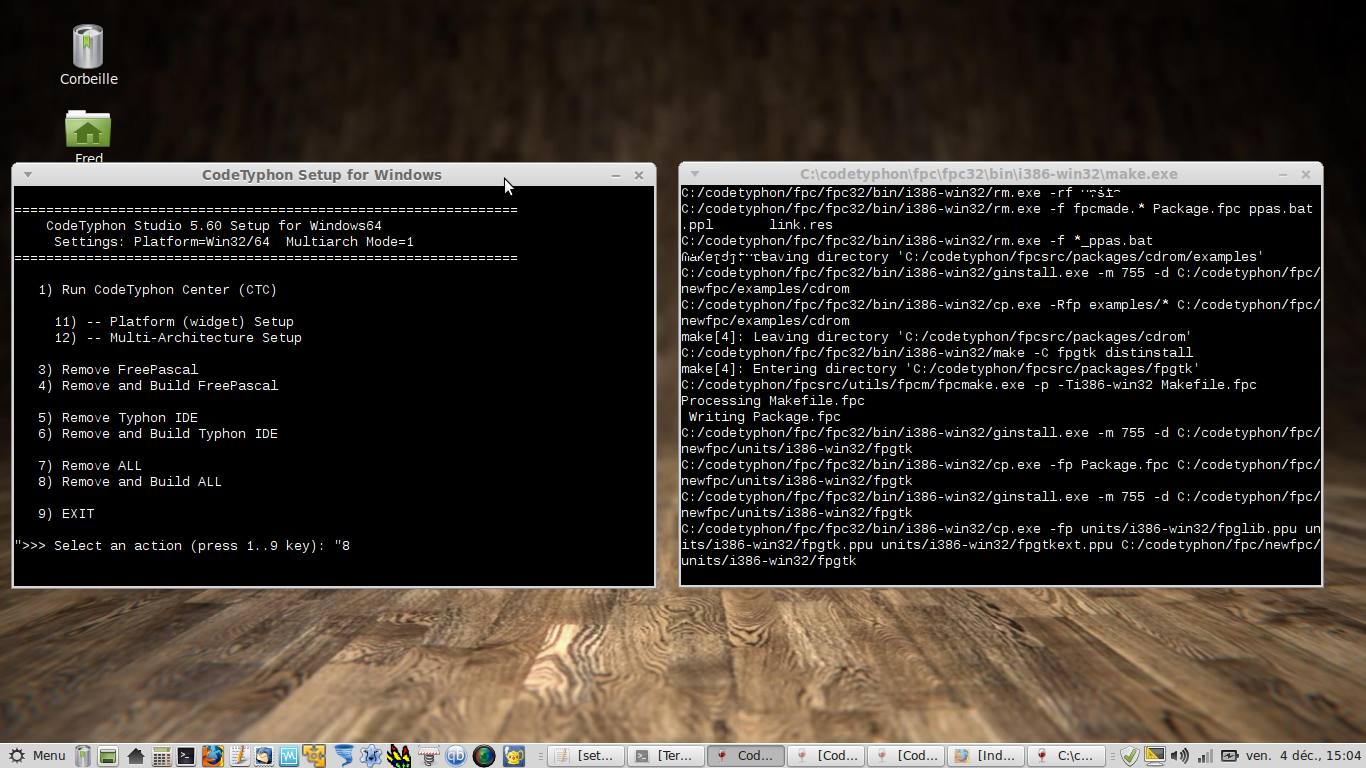Click the show desktop icon in the panel

[108, 756]
